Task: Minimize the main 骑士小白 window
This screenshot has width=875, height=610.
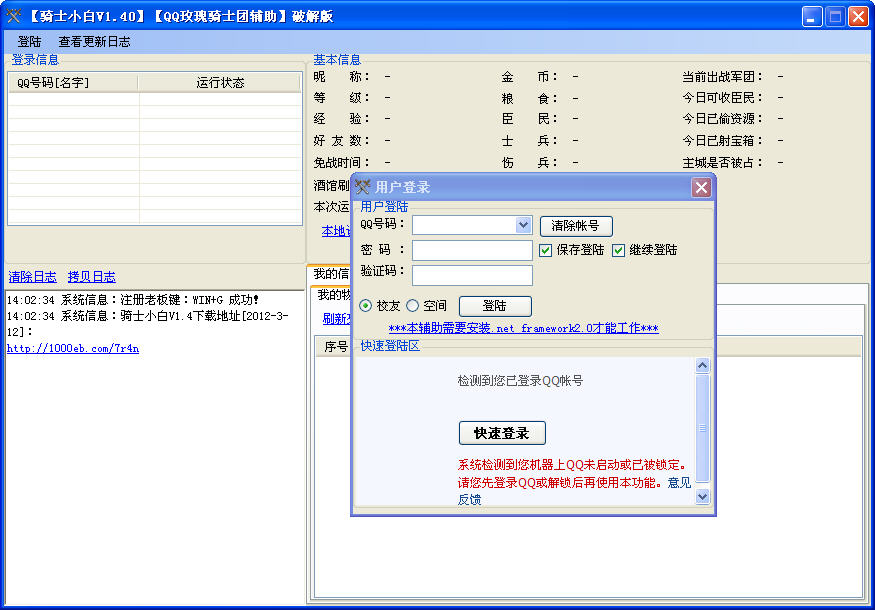Action: (812, 16)
